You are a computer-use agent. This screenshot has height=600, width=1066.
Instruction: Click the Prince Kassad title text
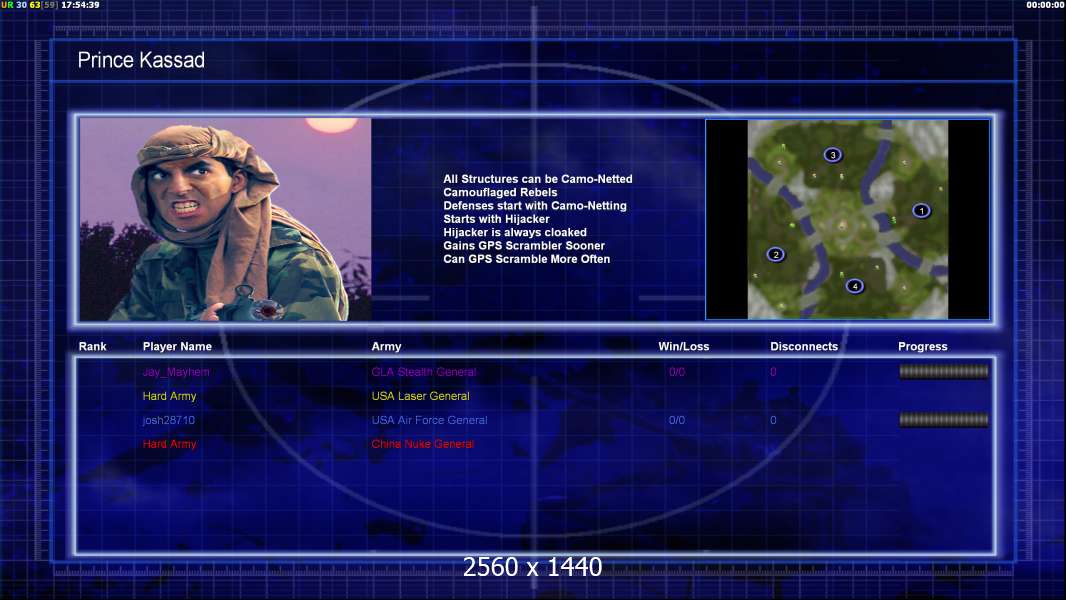(x=141, y=60)
